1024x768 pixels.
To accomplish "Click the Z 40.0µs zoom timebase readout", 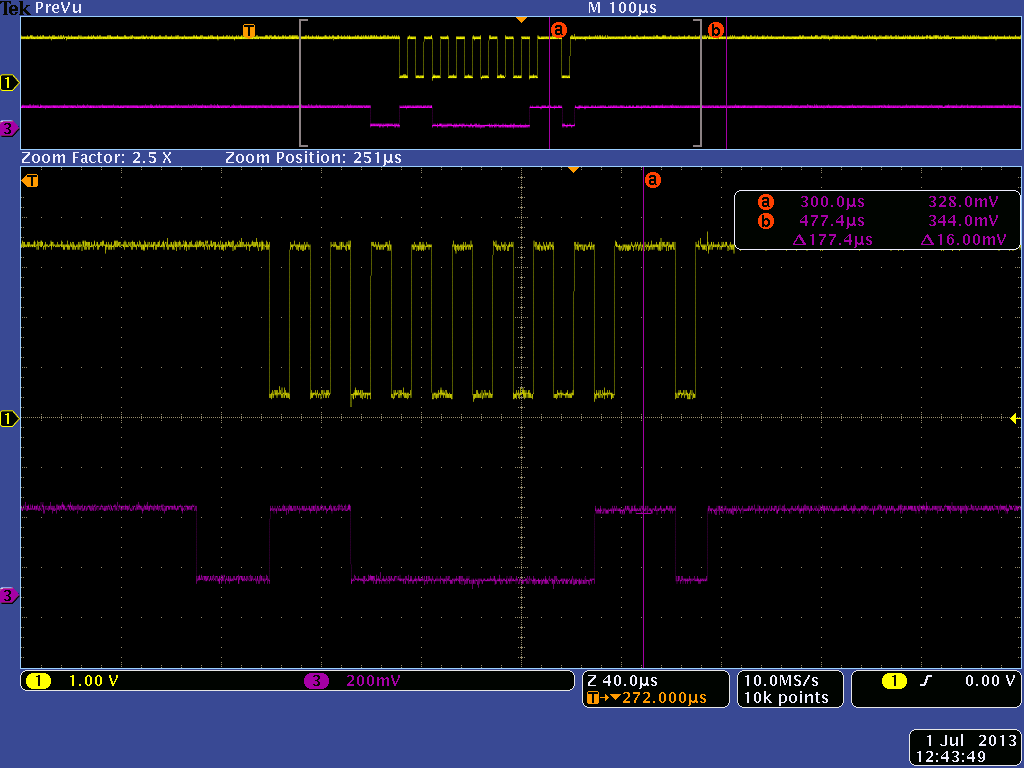I will 622,681.
